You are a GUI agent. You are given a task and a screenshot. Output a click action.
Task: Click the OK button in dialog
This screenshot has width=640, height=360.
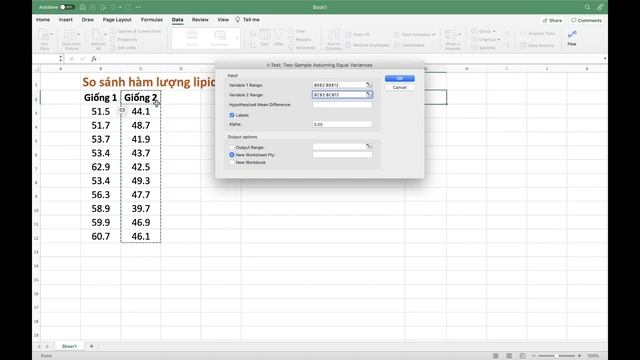pyautogui.click(x=400, y=78)
